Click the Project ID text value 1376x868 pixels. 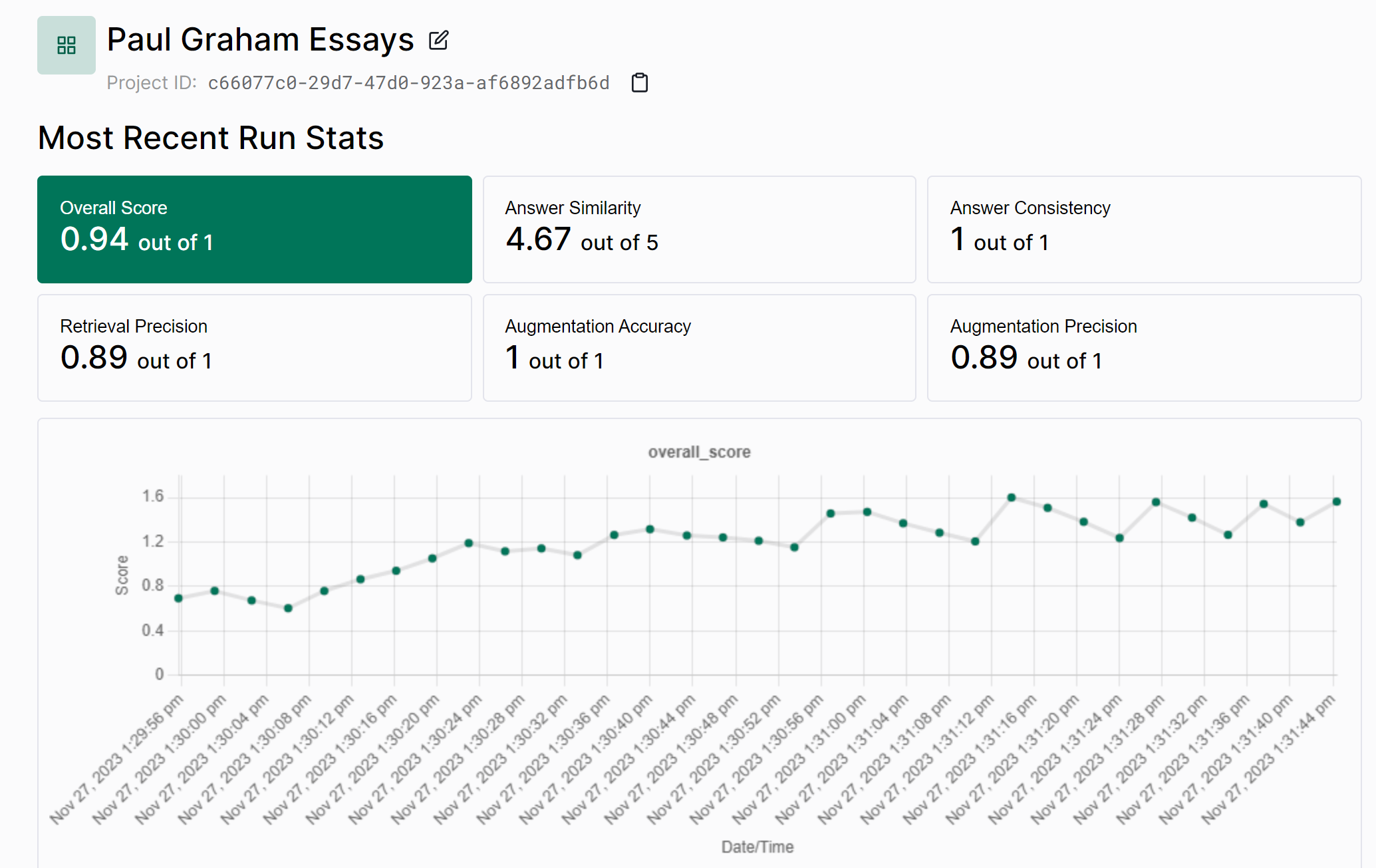coord(408,82)
